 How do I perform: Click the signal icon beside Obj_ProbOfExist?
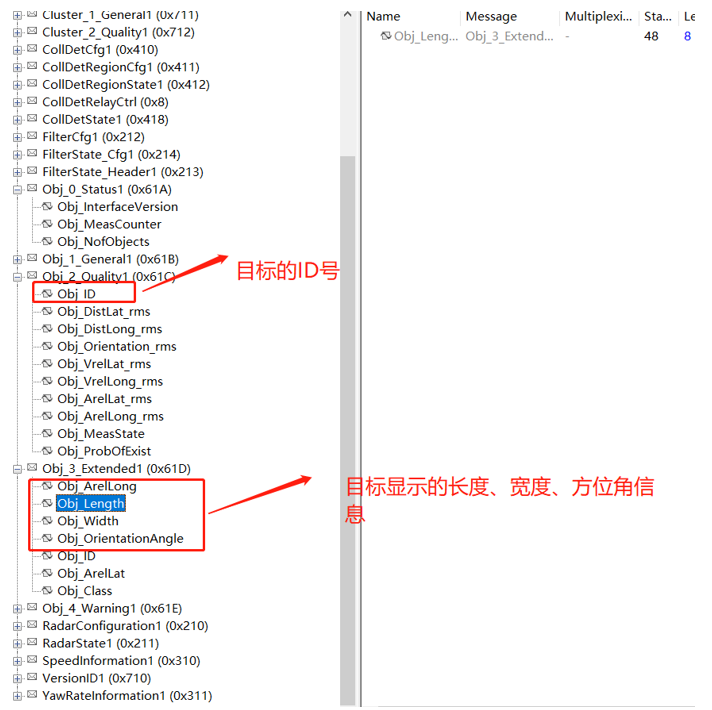47,451
